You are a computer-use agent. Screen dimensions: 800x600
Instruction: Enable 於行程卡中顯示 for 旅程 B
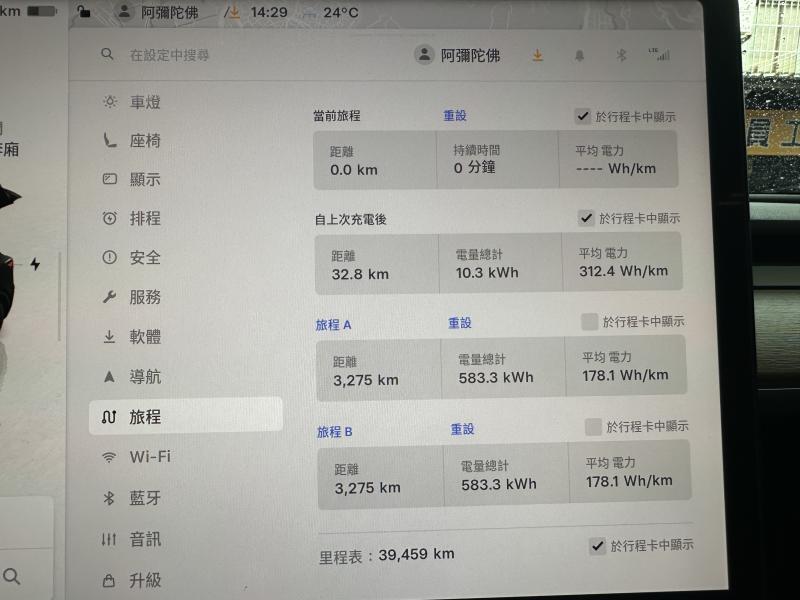tap(593, 427)
